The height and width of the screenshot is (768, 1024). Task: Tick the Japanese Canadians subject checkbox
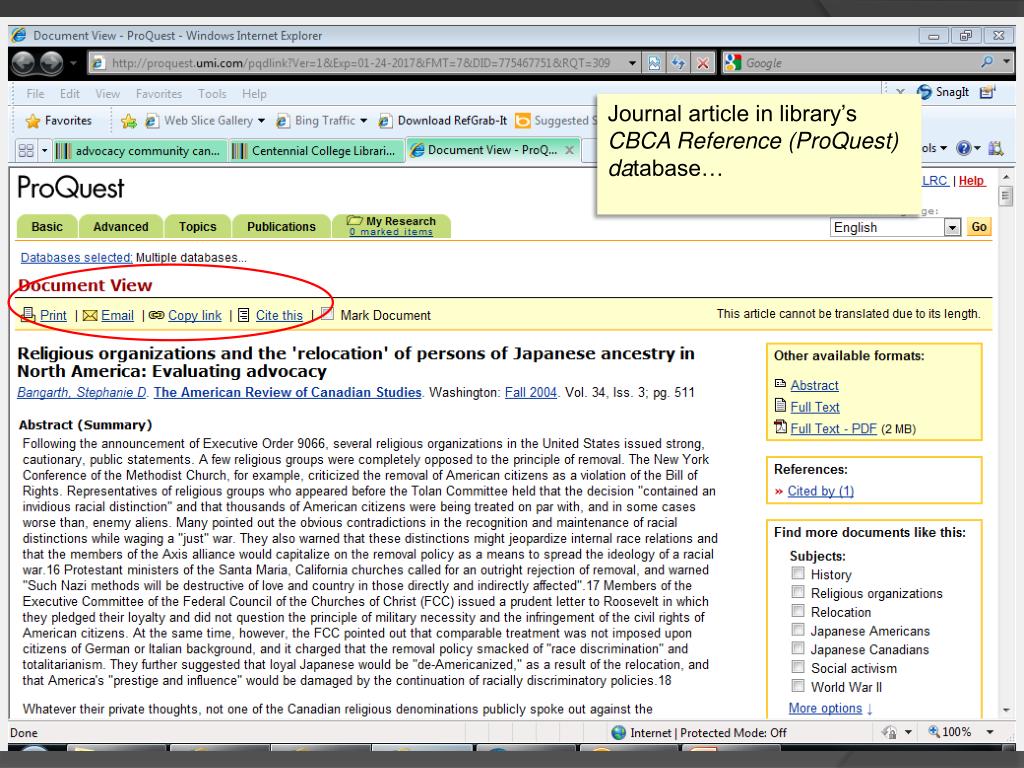[x=797, y=648]
